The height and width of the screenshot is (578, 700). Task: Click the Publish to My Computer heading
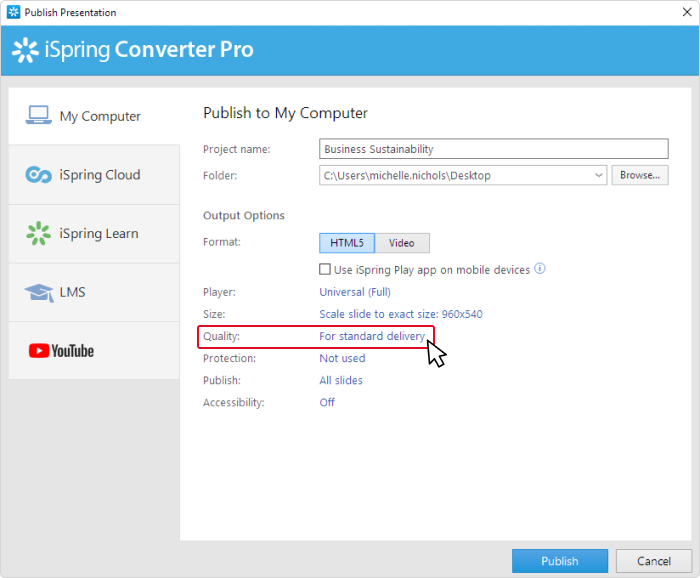[x=285, y=113]
